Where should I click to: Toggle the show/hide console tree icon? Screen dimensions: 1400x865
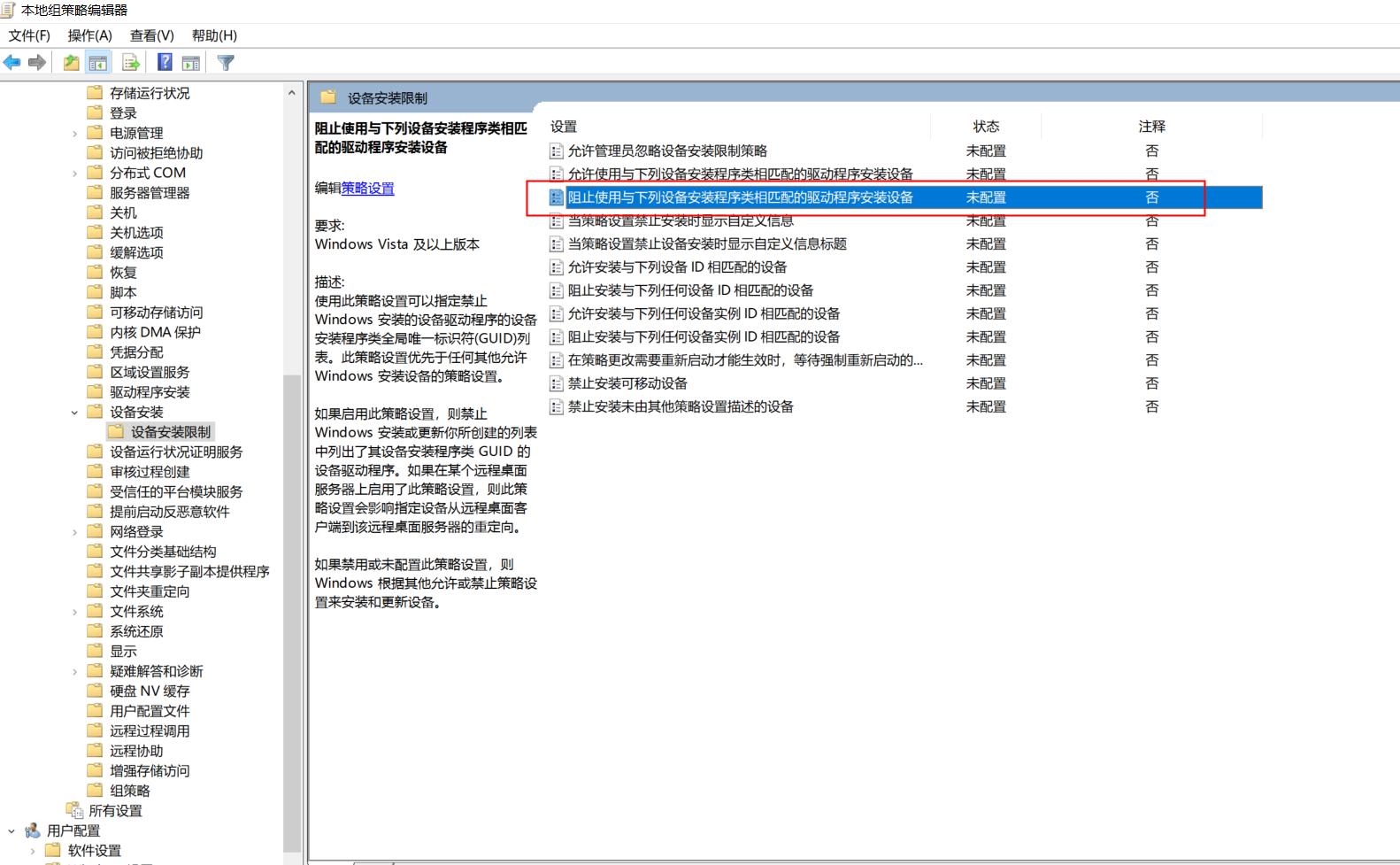click(x=98, y=62)
